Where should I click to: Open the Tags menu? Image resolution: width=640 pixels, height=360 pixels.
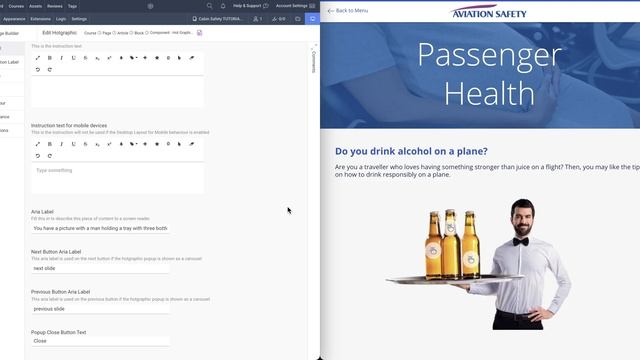(x=72, y=6)
